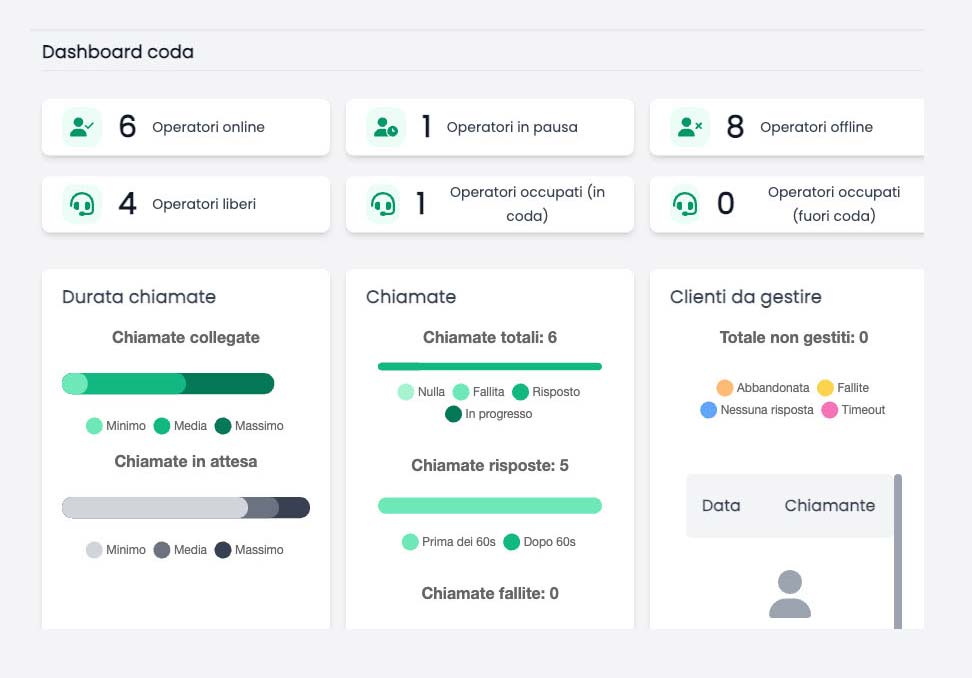The width and height of the screenshot is (972, 678).
Task: Click the Chiamate totali progress bar
Action: pyautogui.click(x=490, y=366)
